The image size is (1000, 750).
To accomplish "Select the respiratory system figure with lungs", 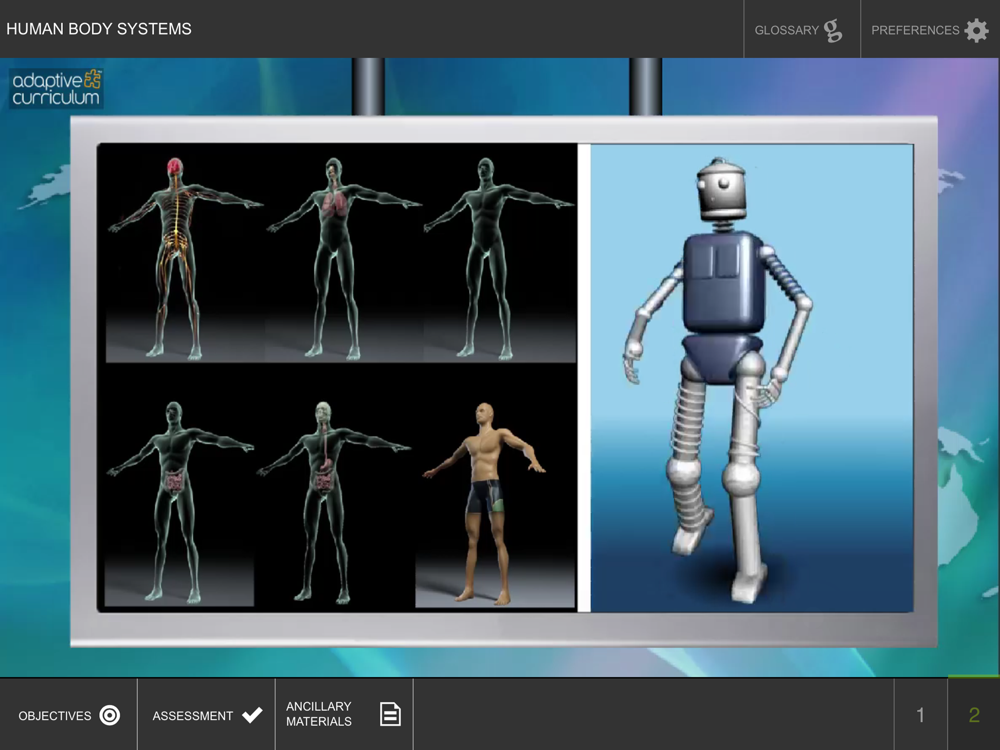I will pos(343,258).
